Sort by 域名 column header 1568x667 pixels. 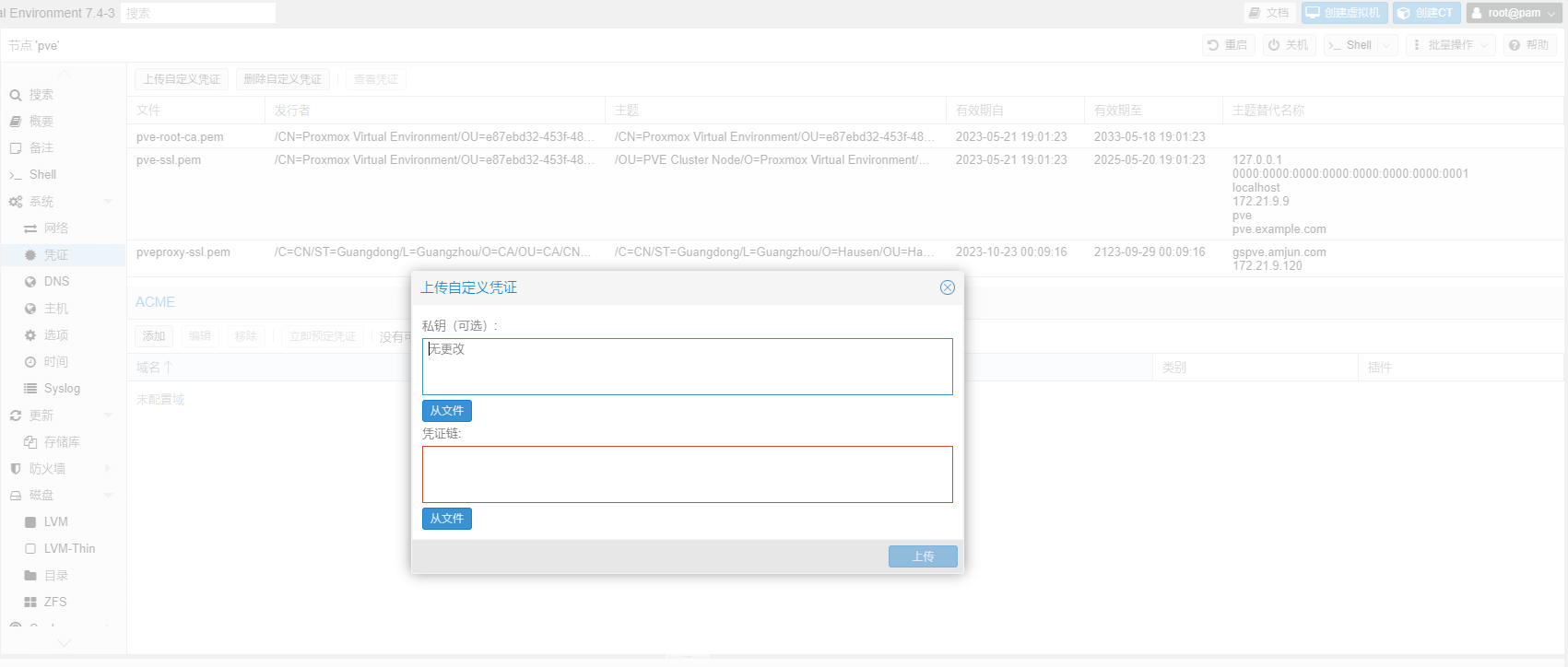[154, 368]
